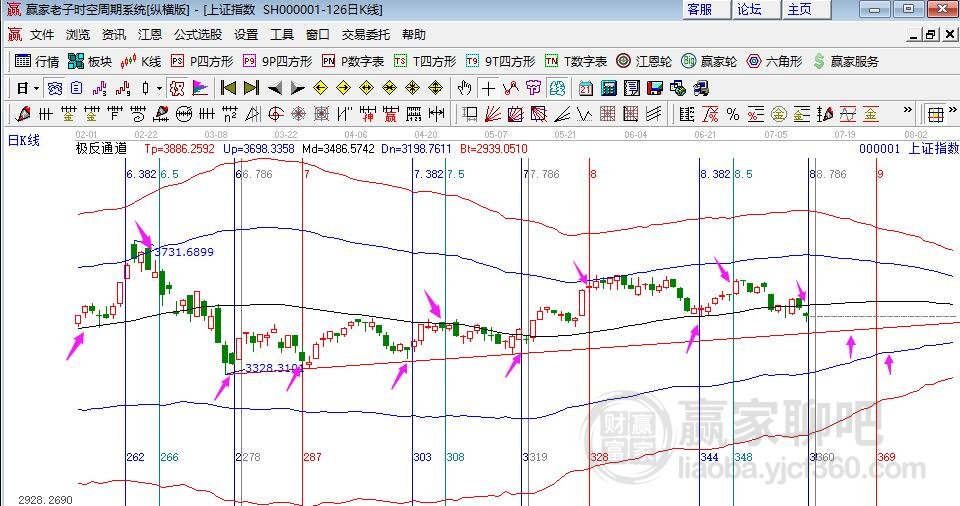Viewport: 960px width, 506px height.
Task: Open the 江恩轮 Gann wheel
Action: click(x=643, y=61)
